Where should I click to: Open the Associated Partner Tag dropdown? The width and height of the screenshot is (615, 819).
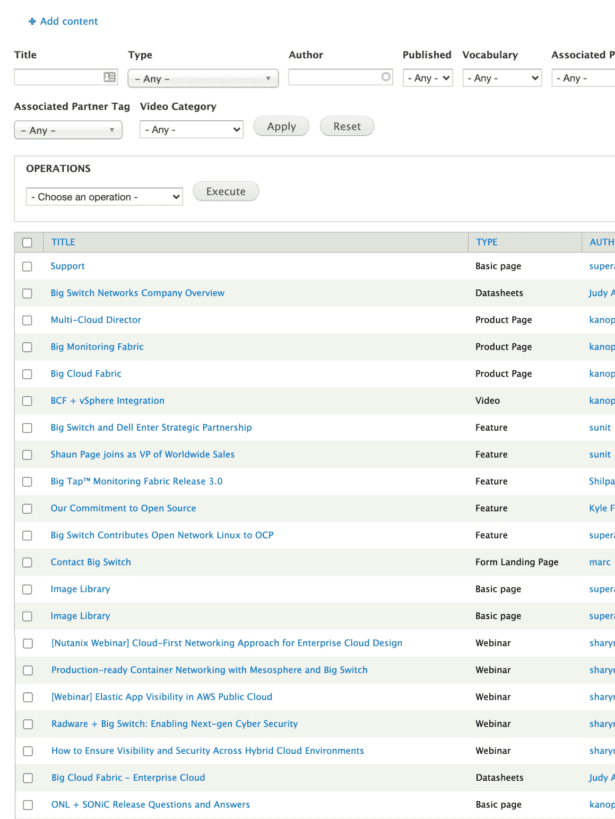point(68,130)
